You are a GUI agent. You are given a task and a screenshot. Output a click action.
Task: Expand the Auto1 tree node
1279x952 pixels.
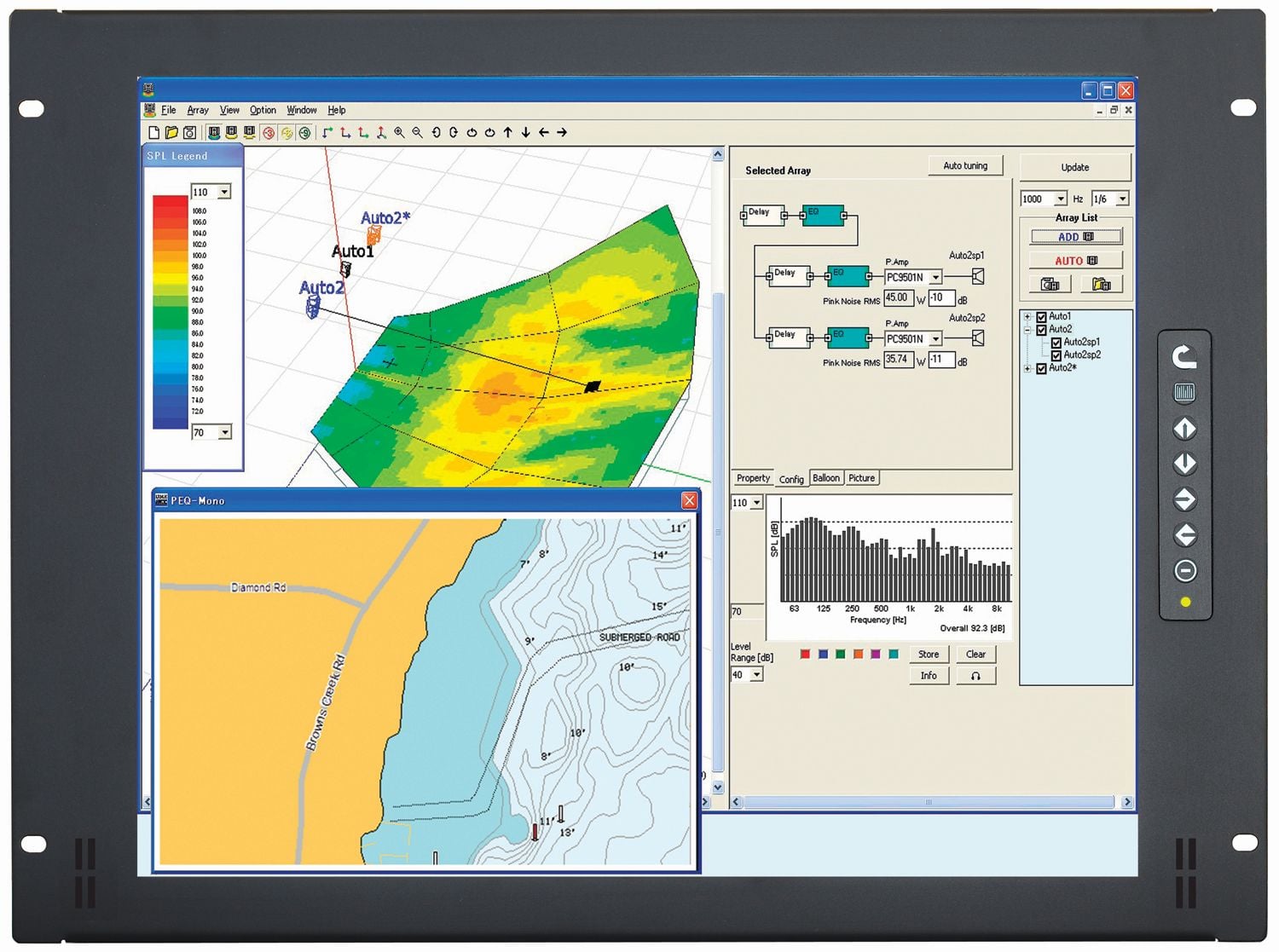coord(1027,317)
